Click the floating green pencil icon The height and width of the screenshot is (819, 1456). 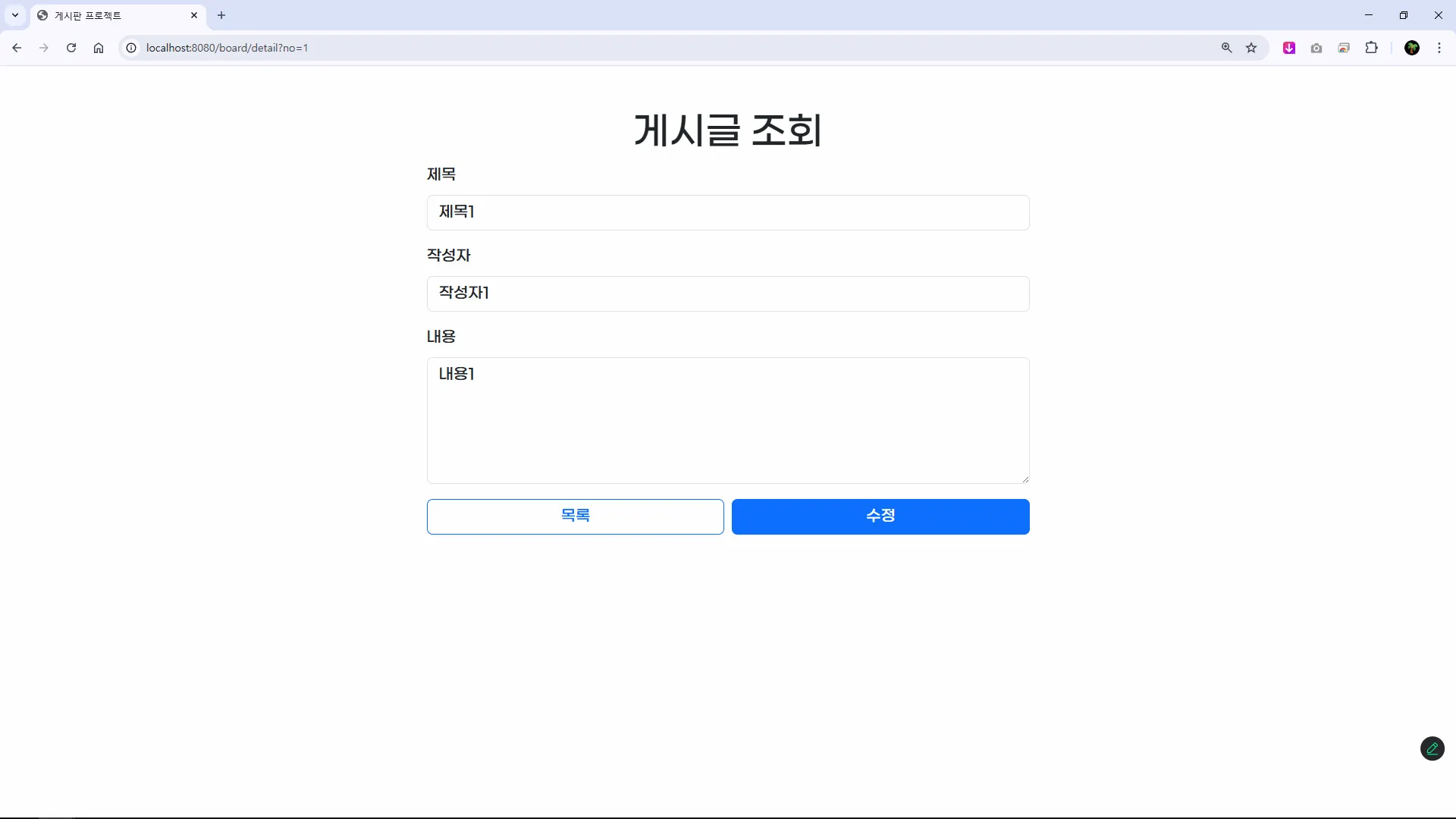pos(1432,748)
